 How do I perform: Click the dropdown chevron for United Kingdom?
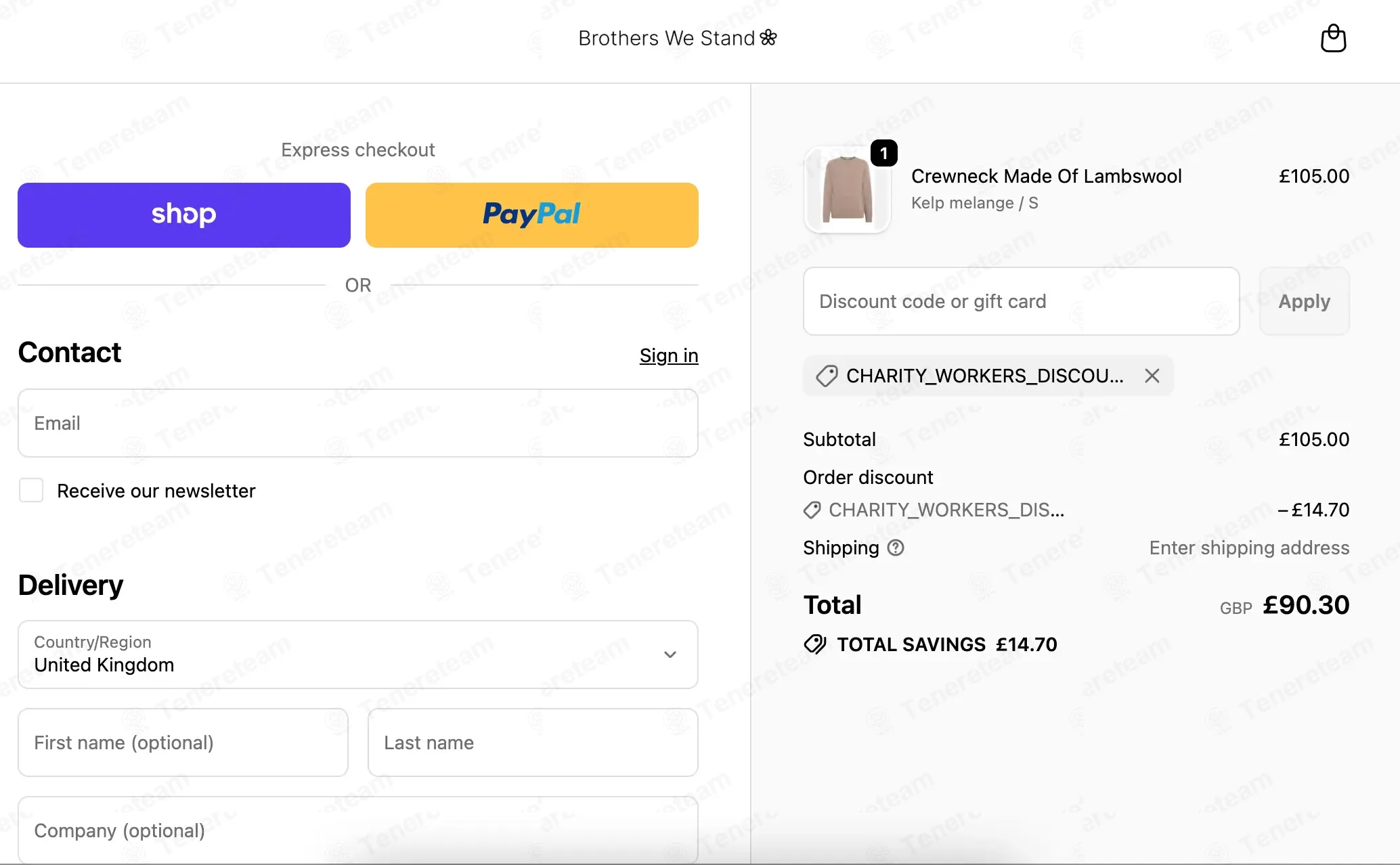click(670, 655)
